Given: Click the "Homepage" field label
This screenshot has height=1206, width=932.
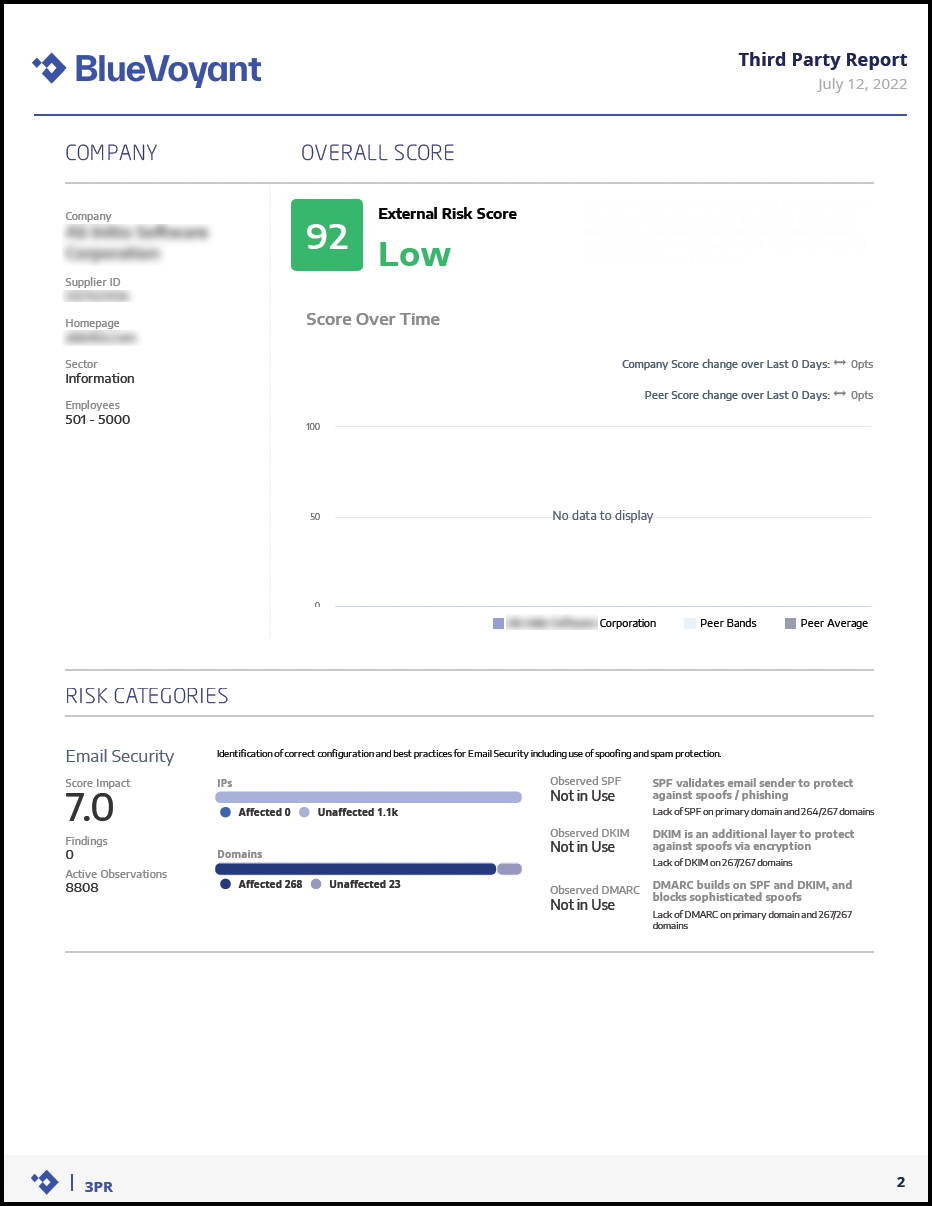Looking at the screenshot, I should [x=92, y=323].
